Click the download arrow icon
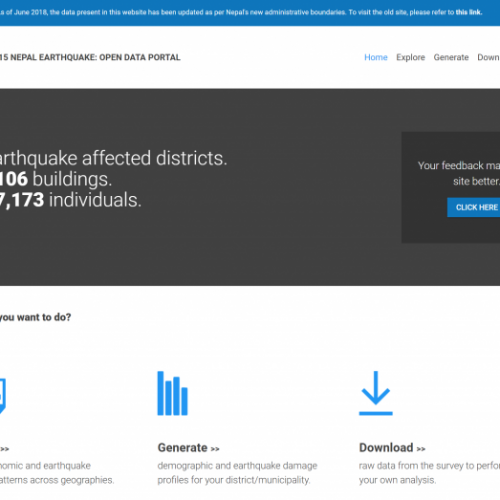Image resolution: width=500 pixels, height=500 pixels. [376, 393]
